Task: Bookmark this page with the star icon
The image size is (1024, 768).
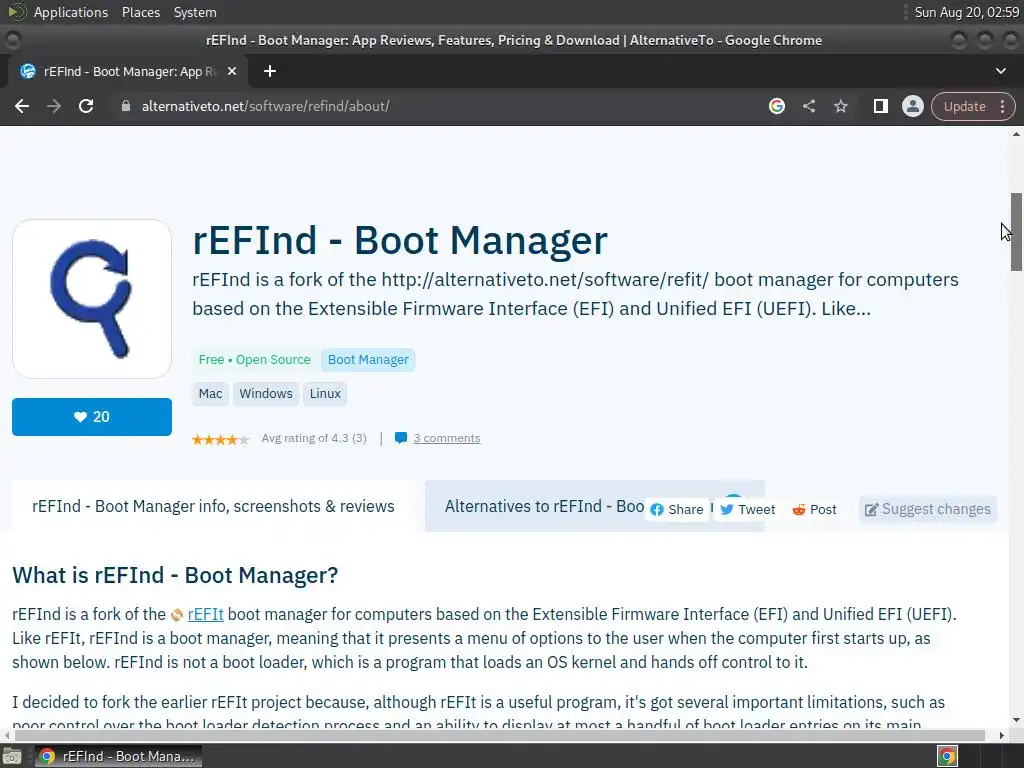Action: (x=840, y=106)
